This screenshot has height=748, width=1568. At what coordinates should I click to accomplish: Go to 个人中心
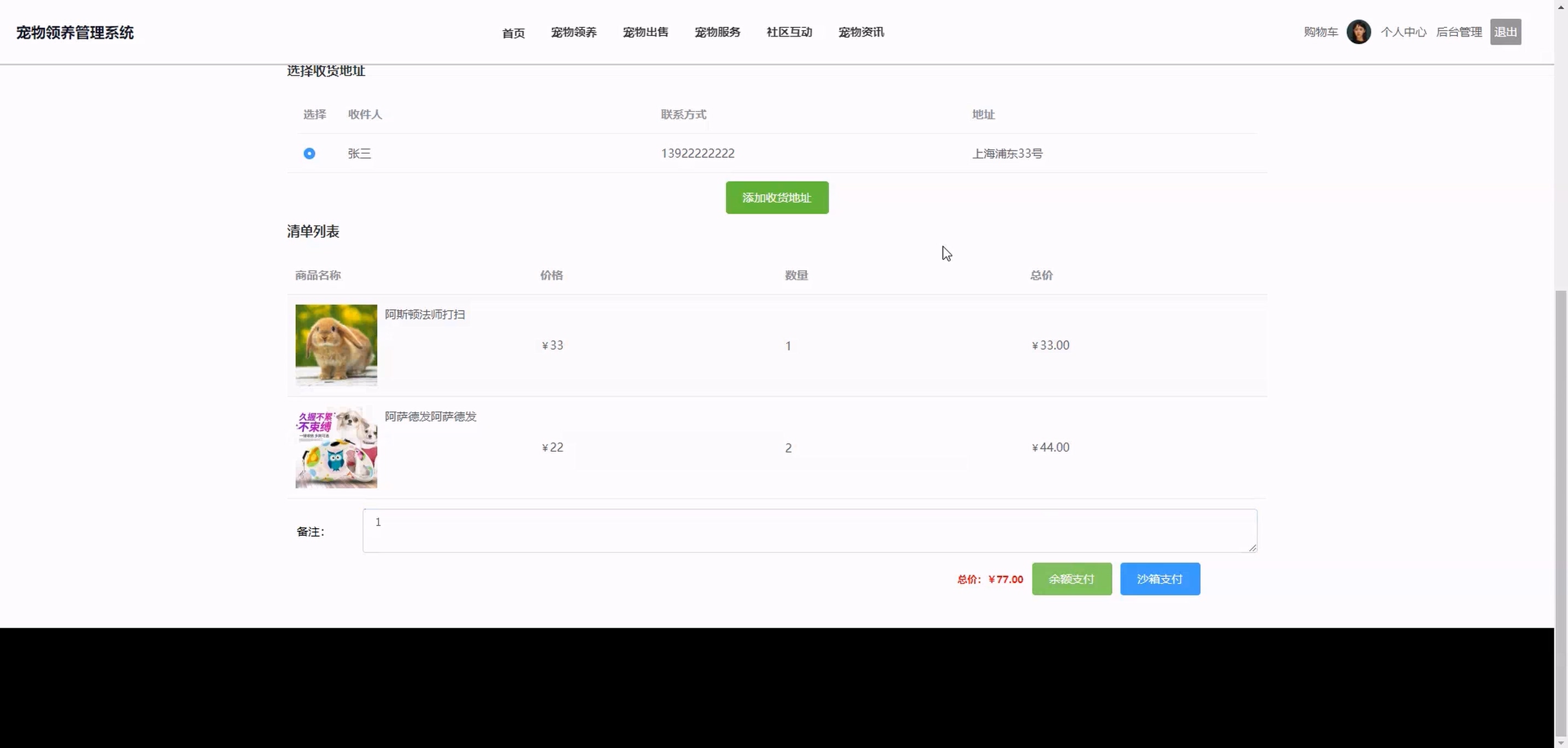click(x=1403, y=32)
